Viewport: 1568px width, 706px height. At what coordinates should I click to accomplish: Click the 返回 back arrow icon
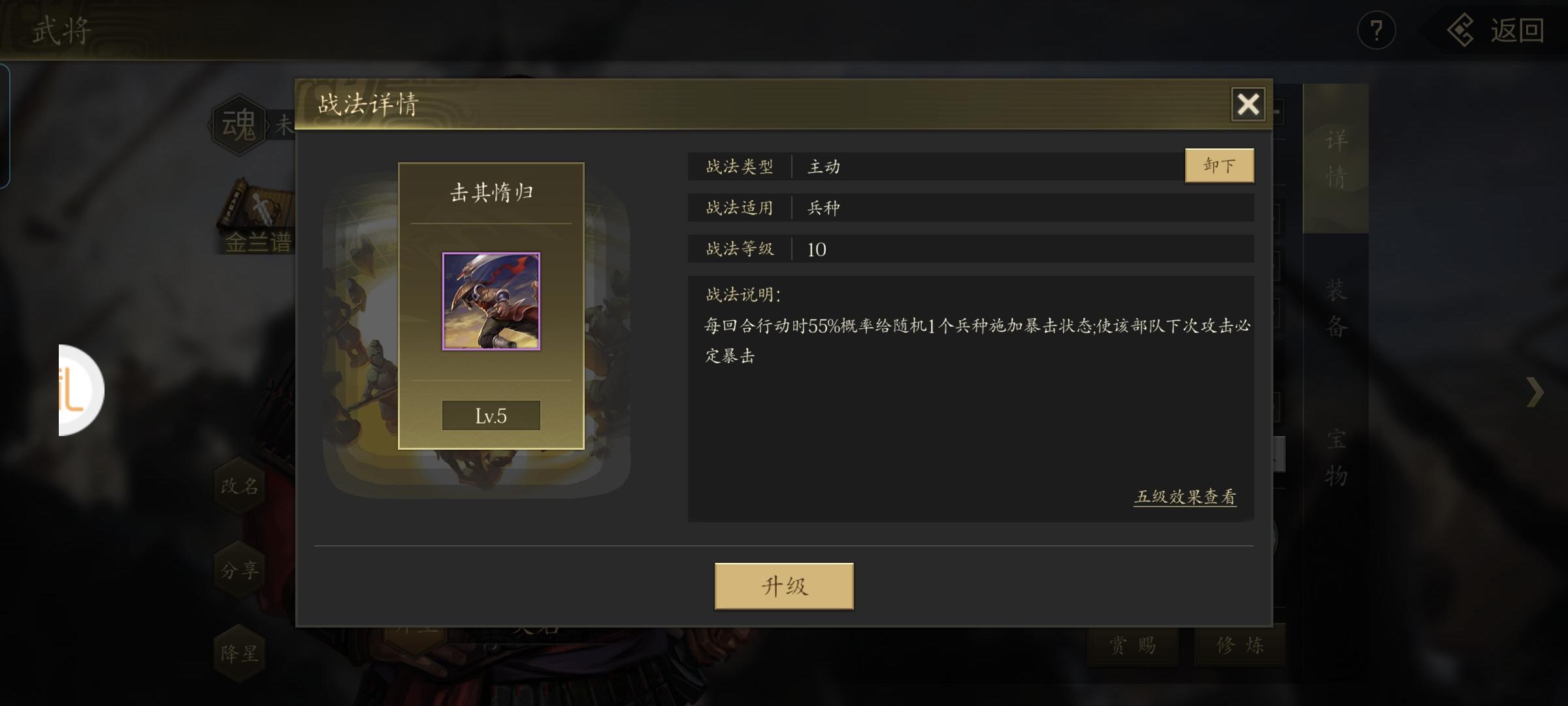coord(1461,30)
